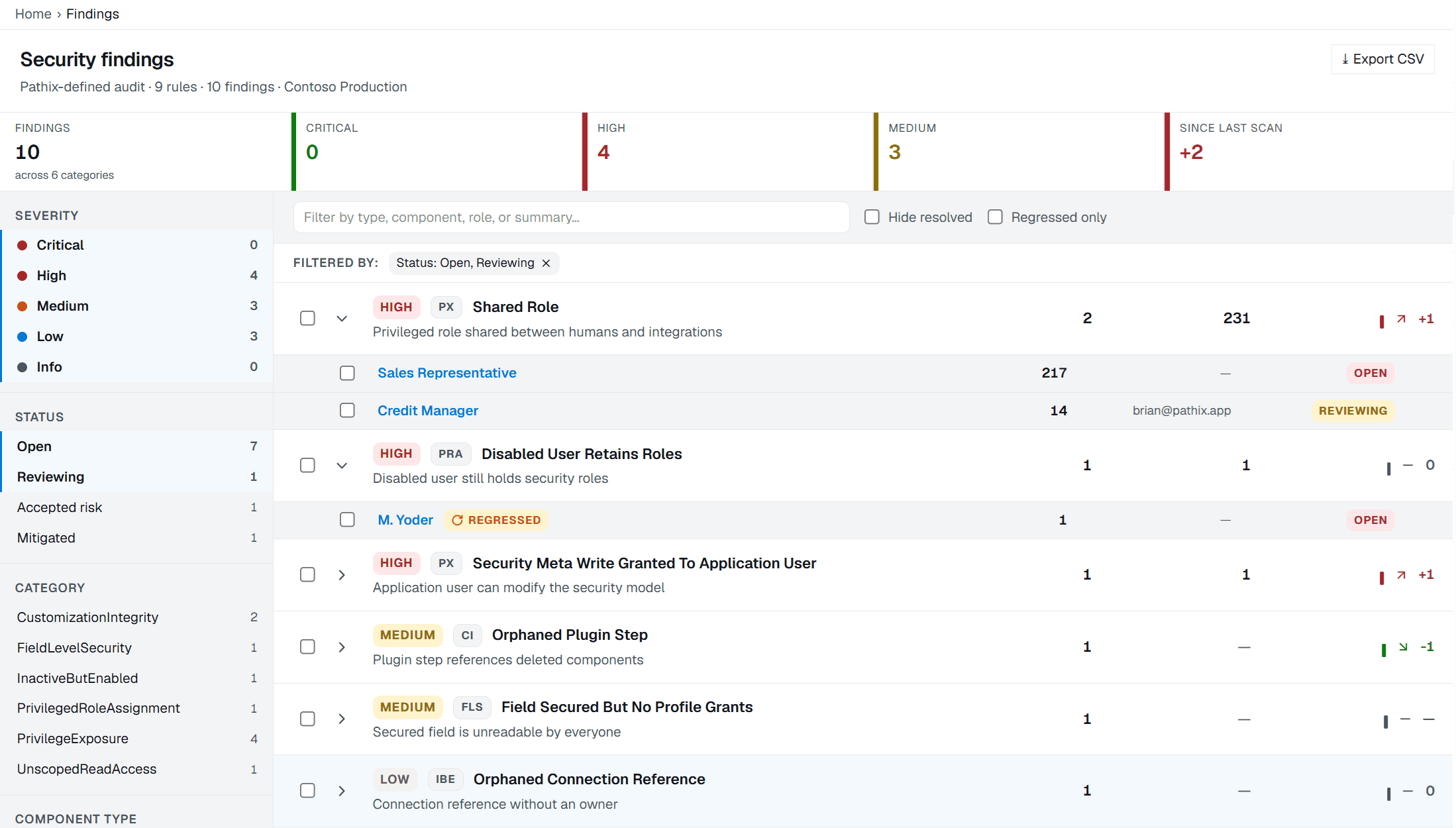The image size is (1456, 828).
Task: Filter by UnscopedReadAccess category
Action: coord(137,769)
